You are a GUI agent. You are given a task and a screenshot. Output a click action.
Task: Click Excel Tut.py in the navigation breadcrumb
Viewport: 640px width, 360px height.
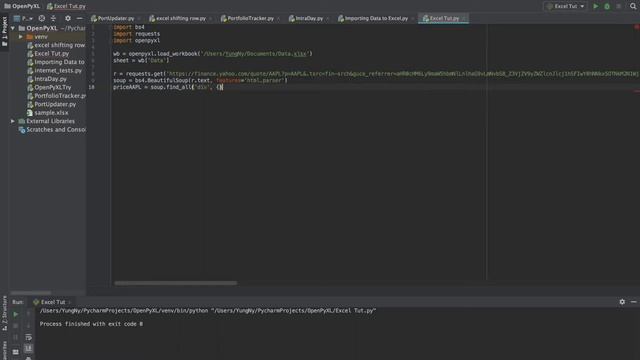(x=66, y=6)
